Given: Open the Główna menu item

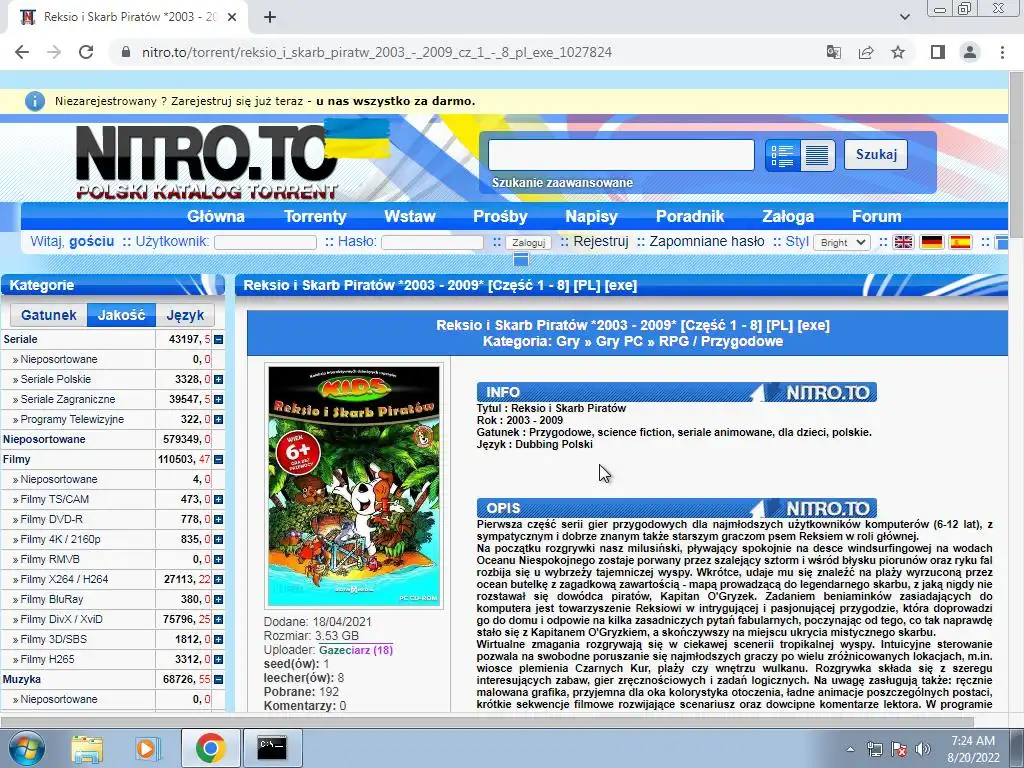Looking at the screenshot, I should click(x=216, y=216).
